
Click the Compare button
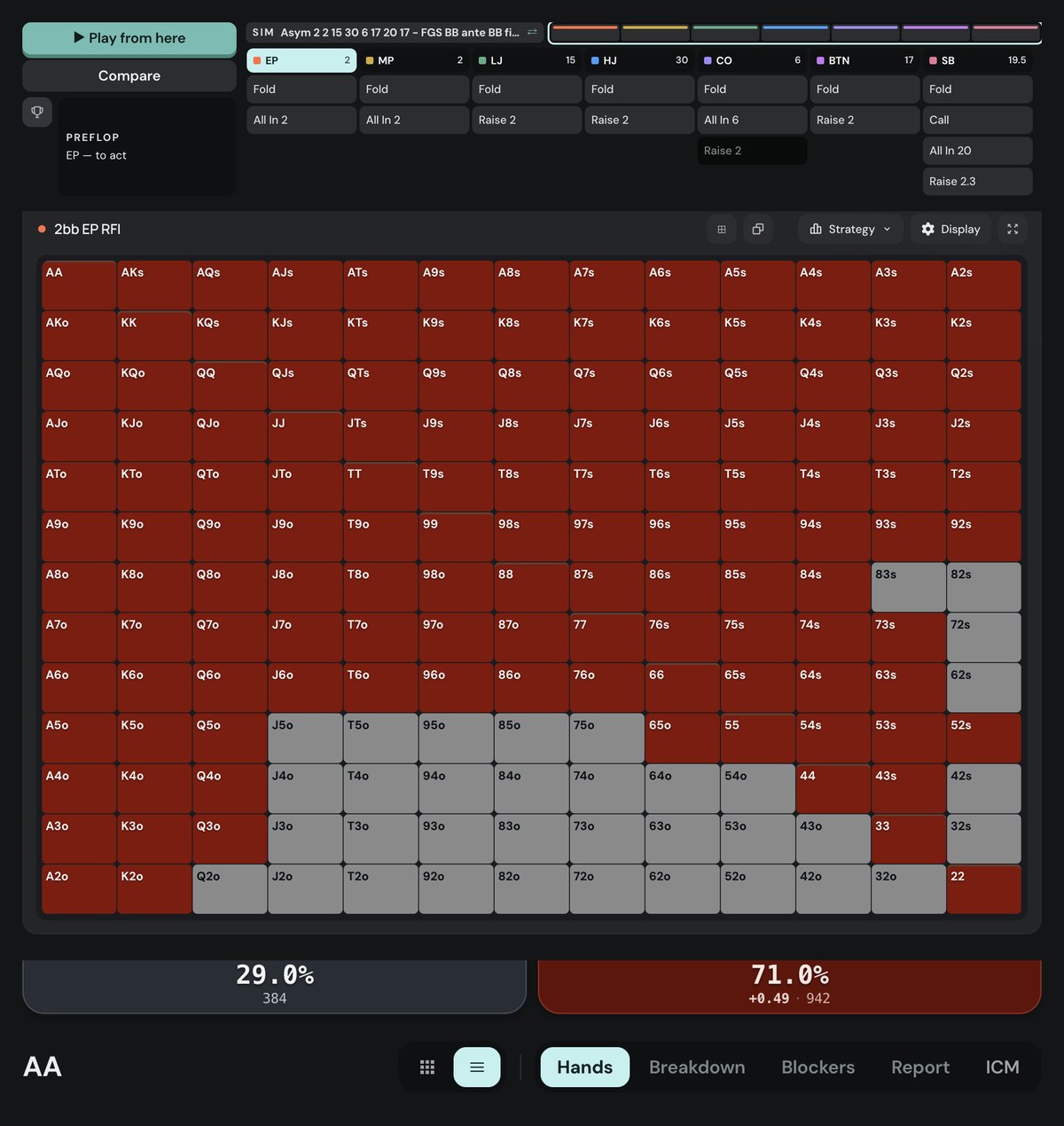(x=129, y=76)
